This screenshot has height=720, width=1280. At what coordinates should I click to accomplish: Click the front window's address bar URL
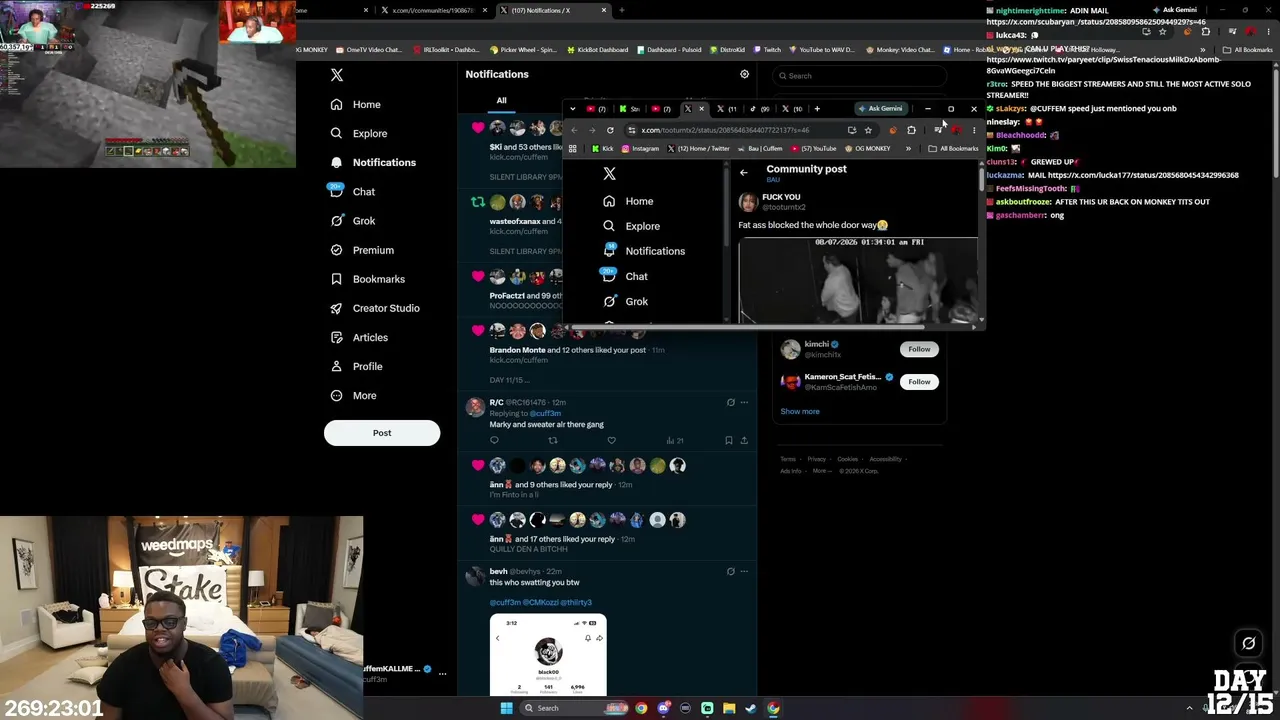coord(725,130)
